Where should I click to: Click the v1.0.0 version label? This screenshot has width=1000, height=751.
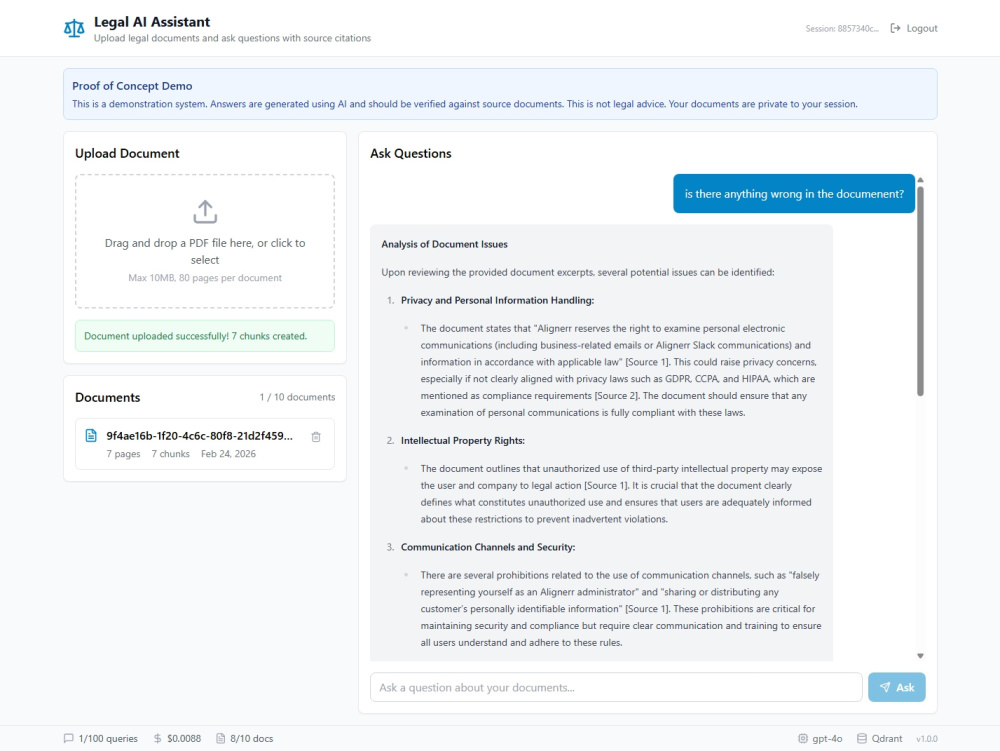click(x=927, y=739)
